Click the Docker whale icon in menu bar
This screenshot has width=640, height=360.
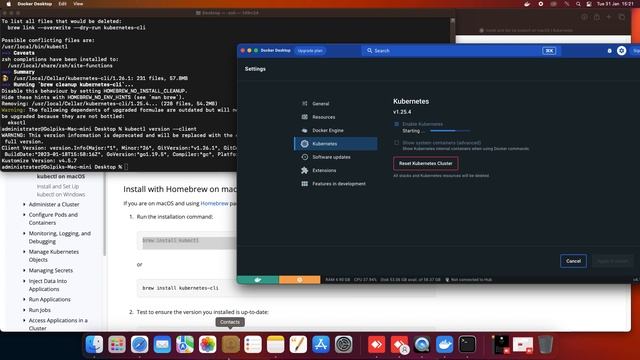pos(527,4)
